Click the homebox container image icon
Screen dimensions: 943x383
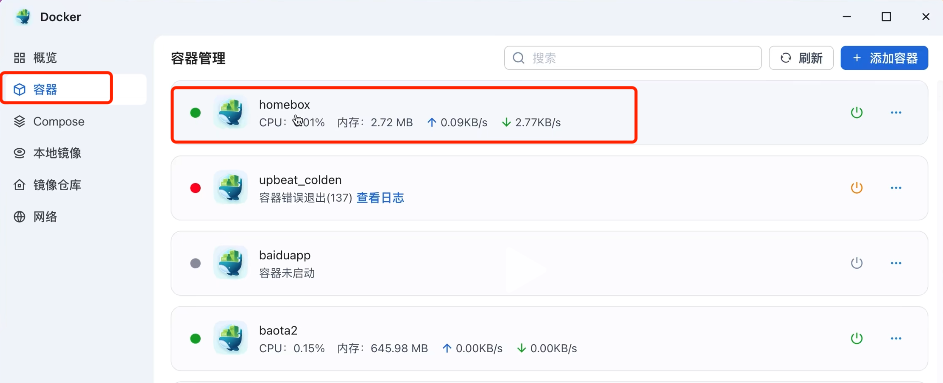230,112
